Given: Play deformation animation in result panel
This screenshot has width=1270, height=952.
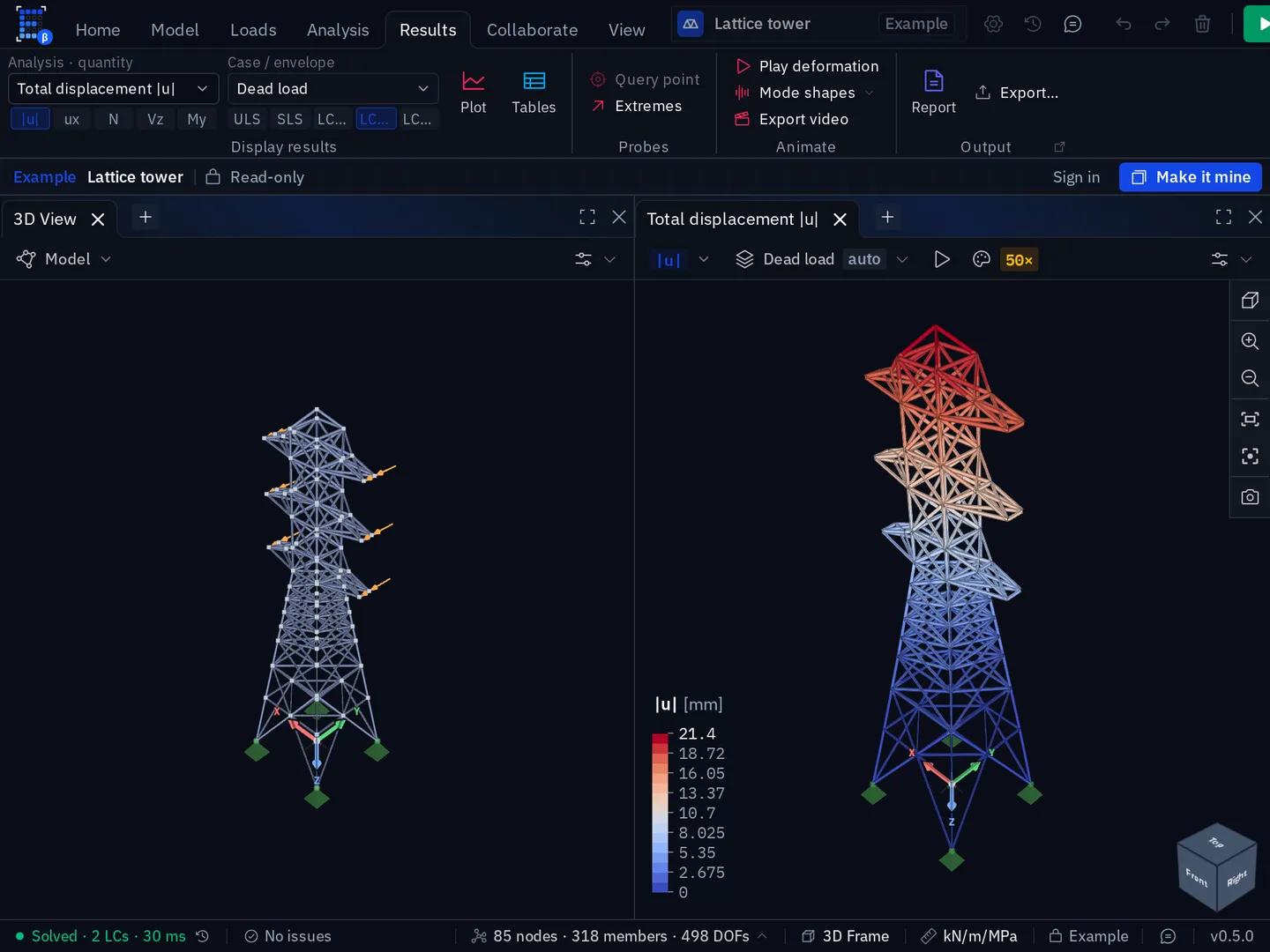Looking at the screenshot, I should click(x=942, y=259).
